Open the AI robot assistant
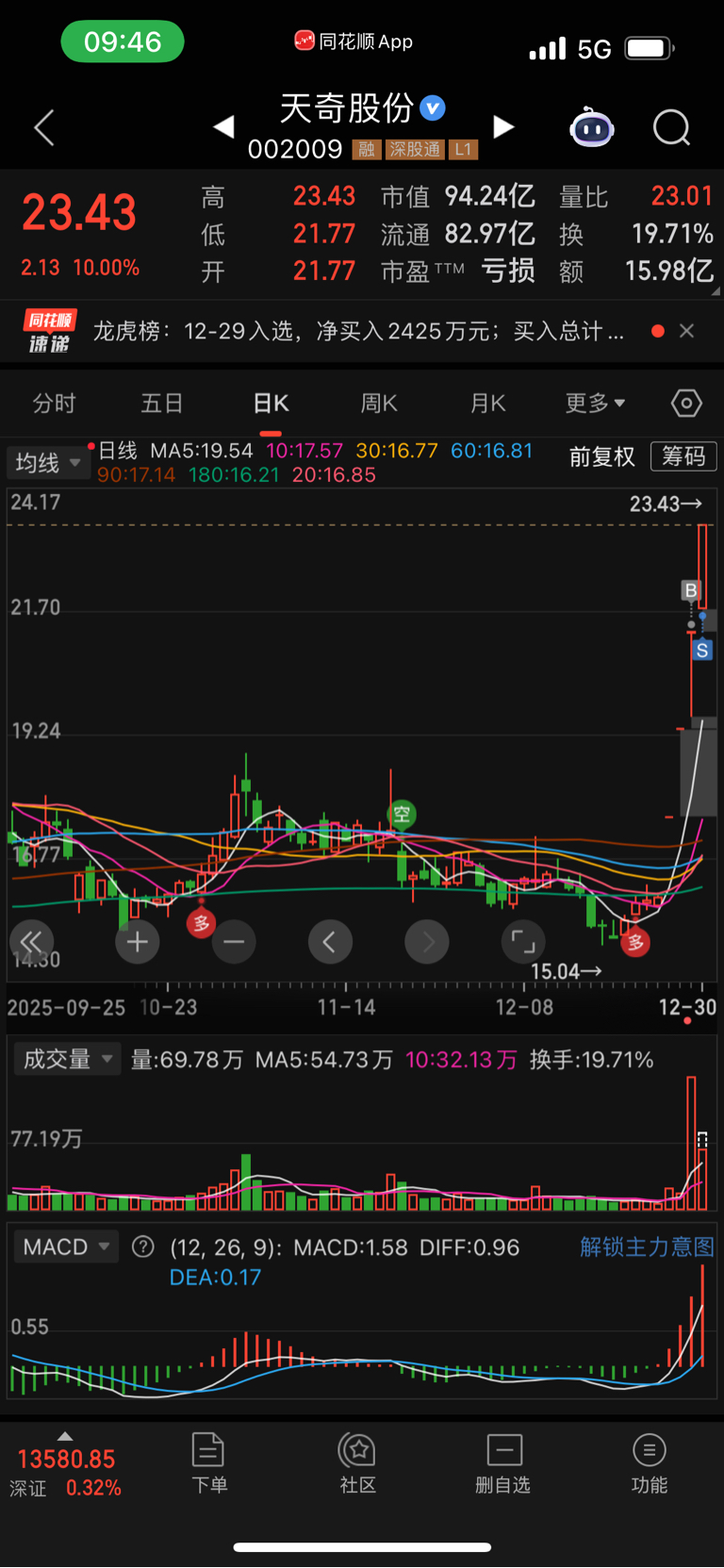Image resolution: width=724 pixels, height=1568 pixels. [591, 127]
